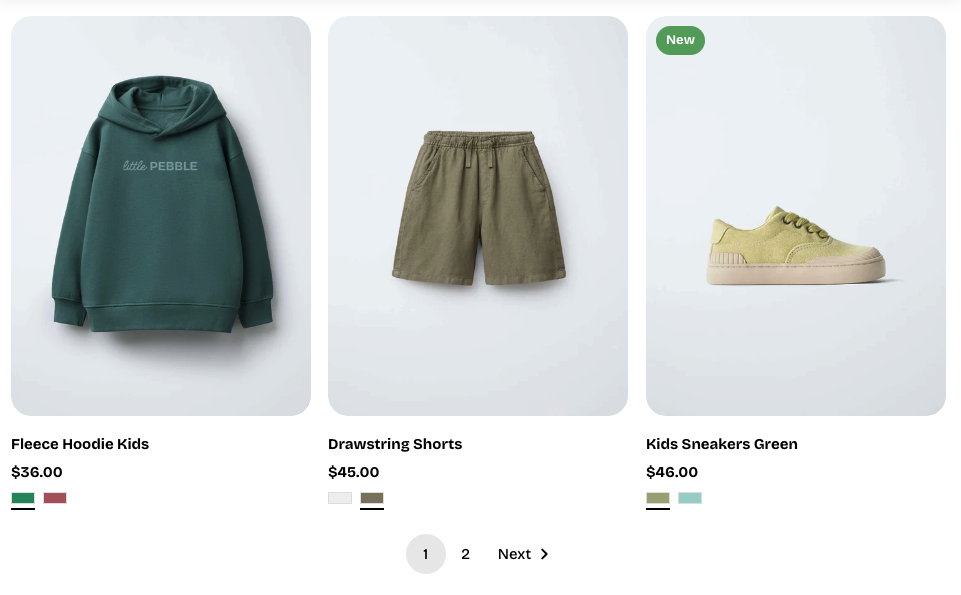Pick teal swatch for Kids Sneakers
Screen dimensions: 961x595
(690, 498)
